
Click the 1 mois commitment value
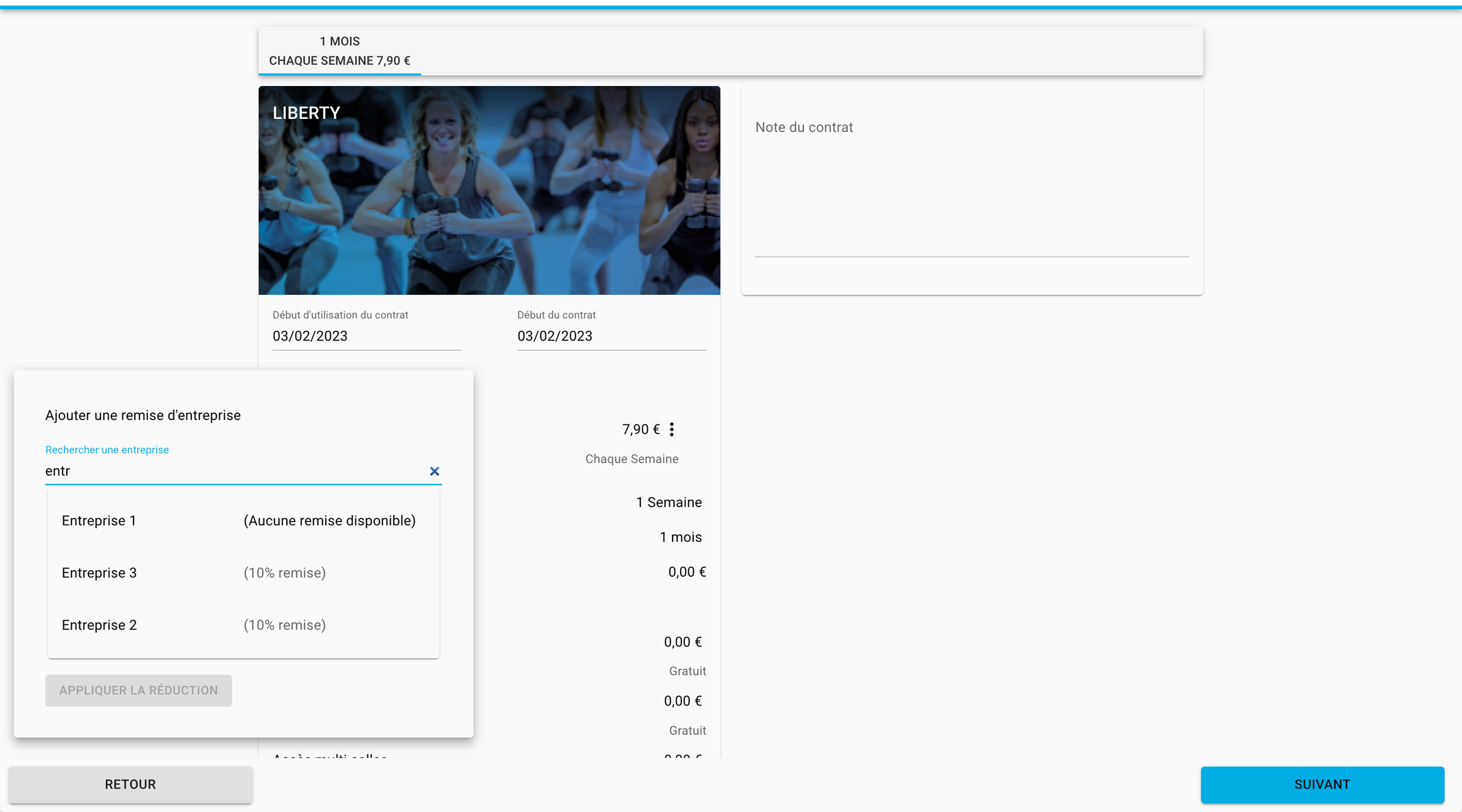pyautogui.click(x=680, y=537)
